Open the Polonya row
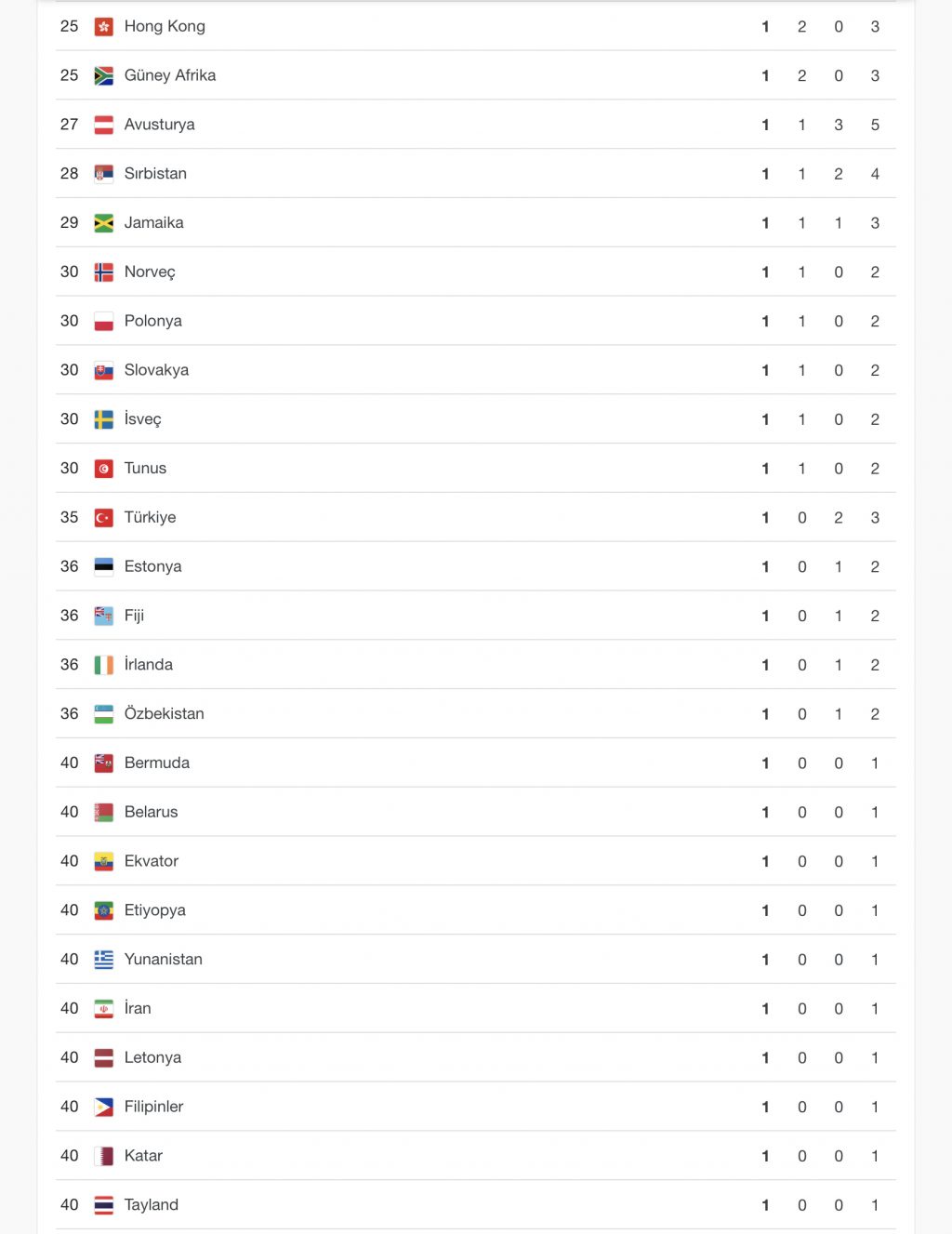The width and height of the screenshot is (952, 1234). [476, 321]
